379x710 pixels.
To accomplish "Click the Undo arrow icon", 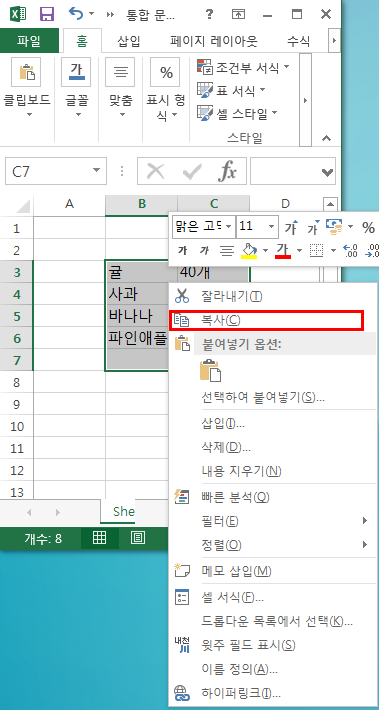I will point(76,13).
